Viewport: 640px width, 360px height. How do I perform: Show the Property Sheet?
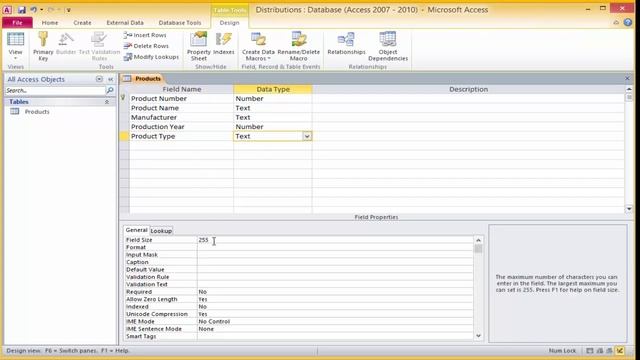(199, 46)
